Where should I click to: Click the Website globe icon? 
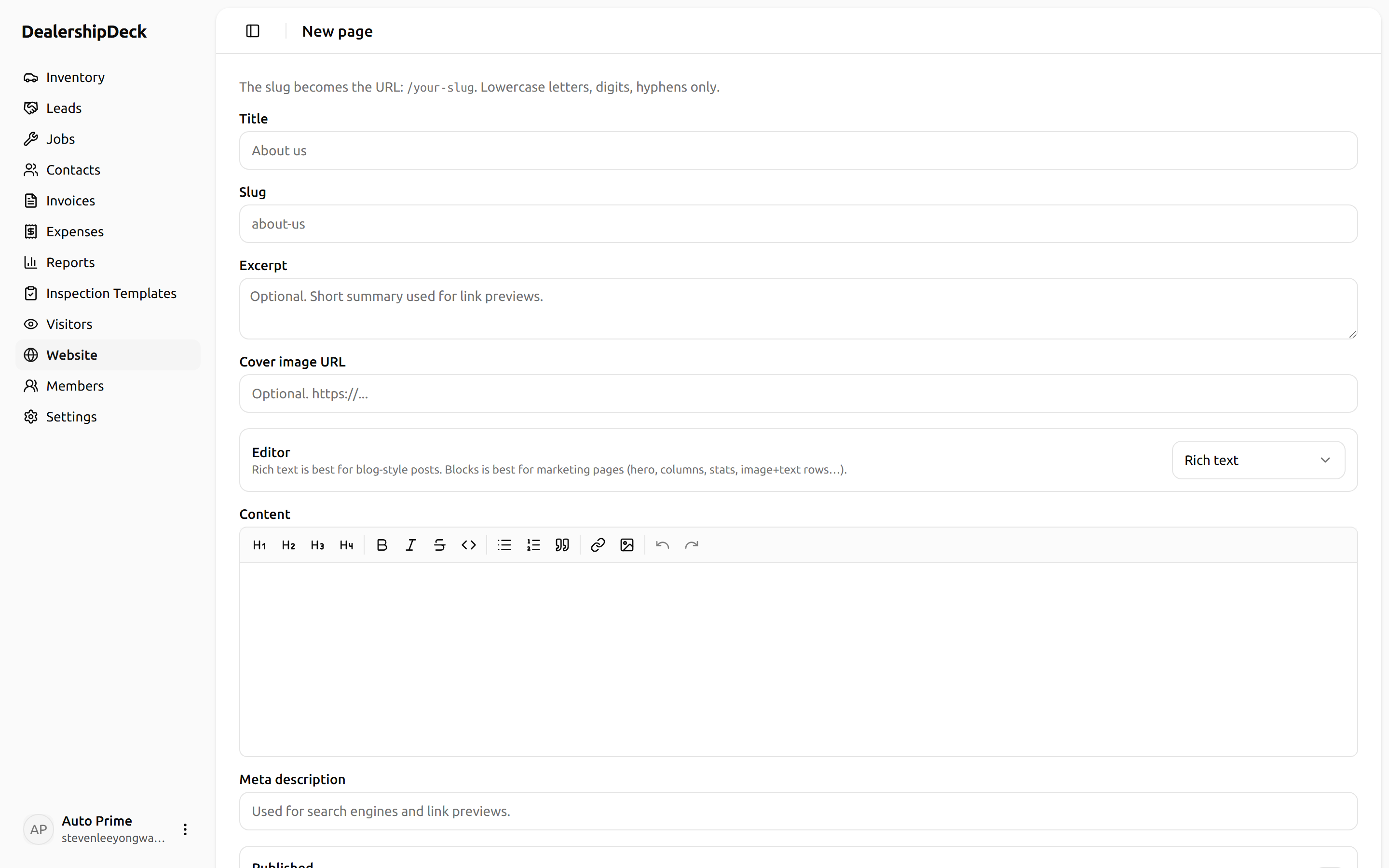point(31,355)
